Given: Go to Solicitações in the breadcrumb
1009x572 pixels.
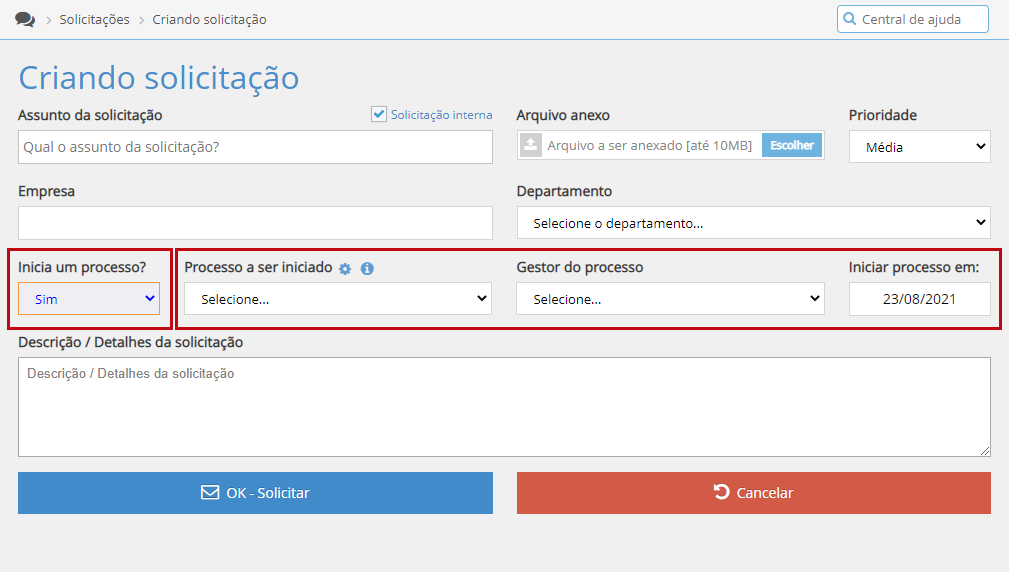Looking at the screenshot, I should pyautogui.click(x=94, y=19).
